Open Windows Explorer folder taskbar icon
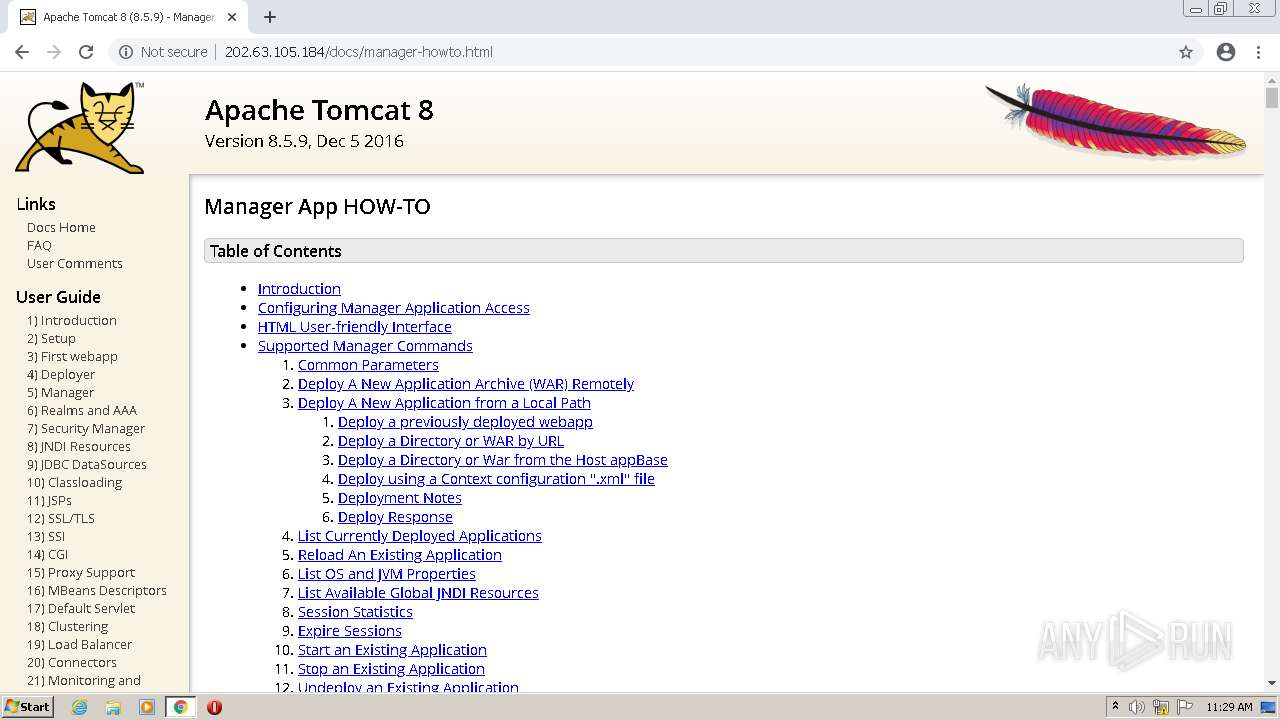This screenshot has width=1280, height=720. (113, 707)
